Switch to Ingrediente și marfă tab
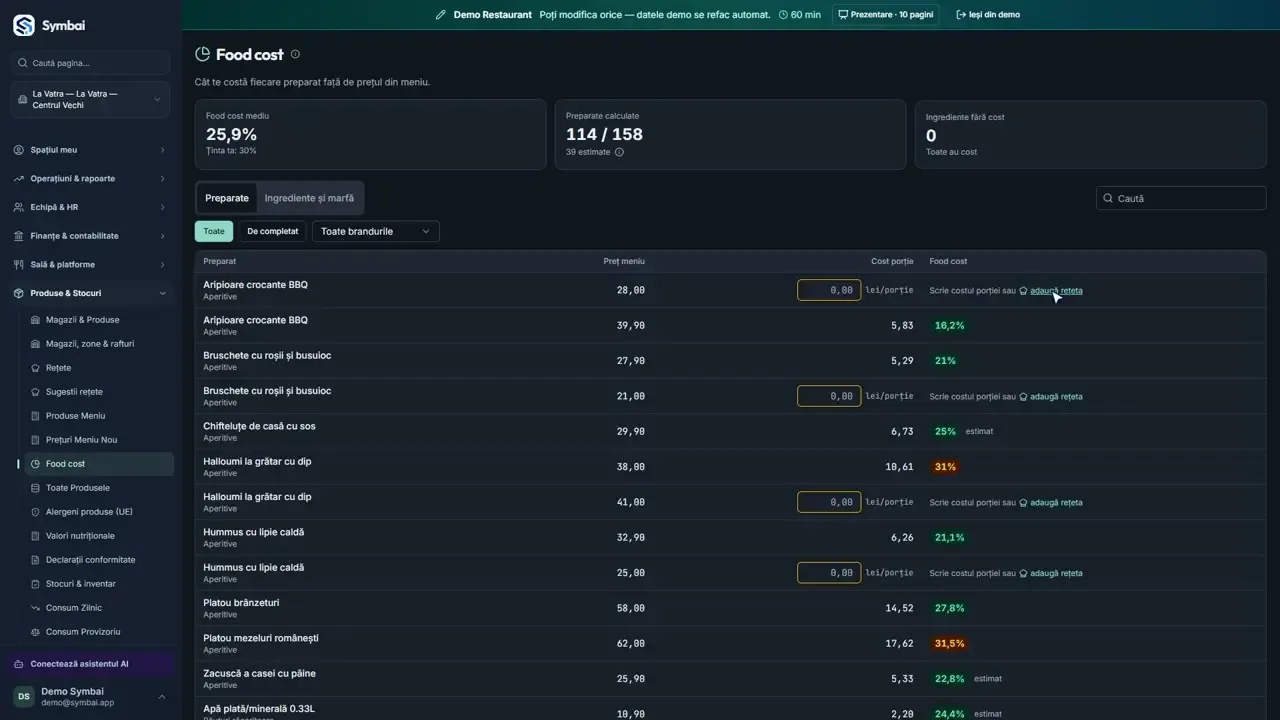 [x=309, y=198]
